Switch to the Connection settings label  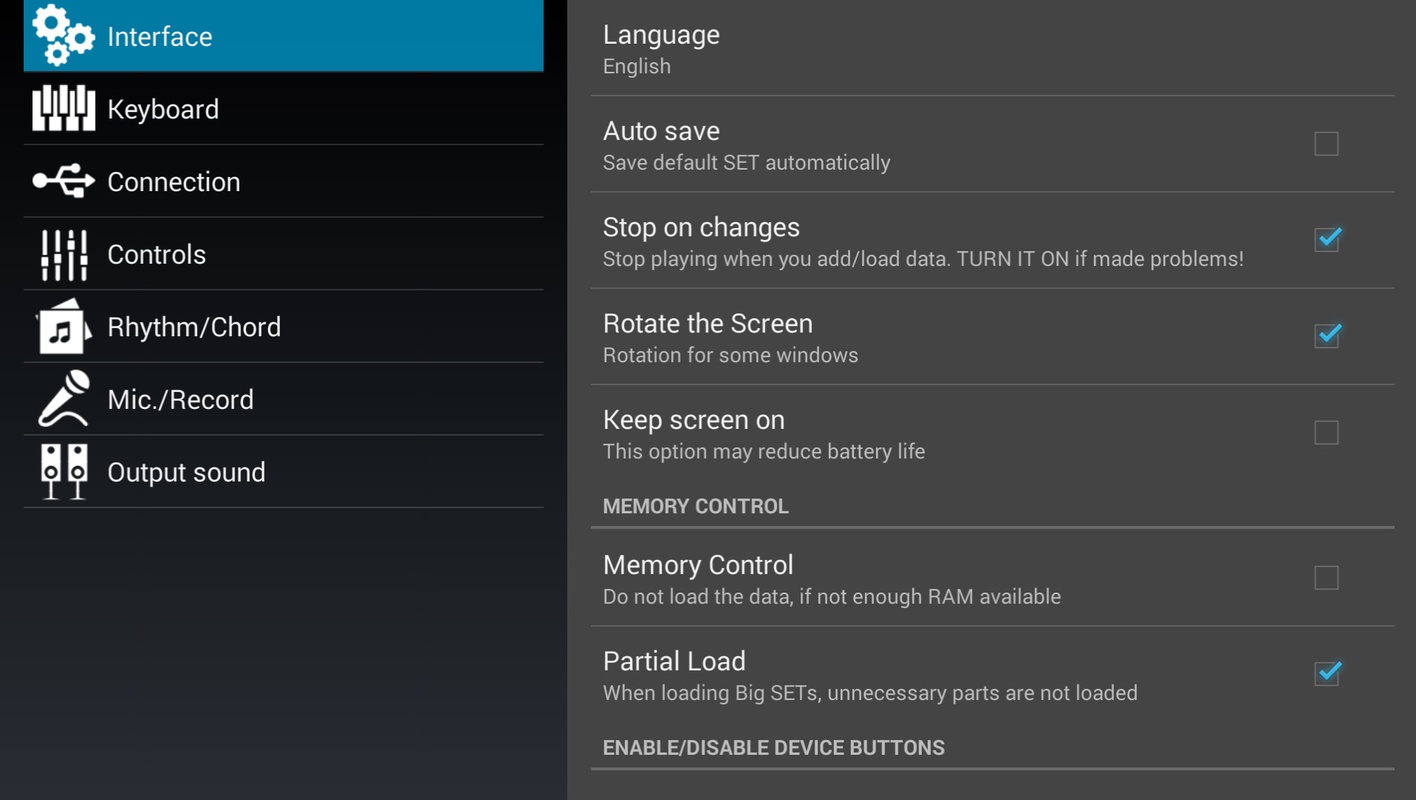(x=174, y=182)
